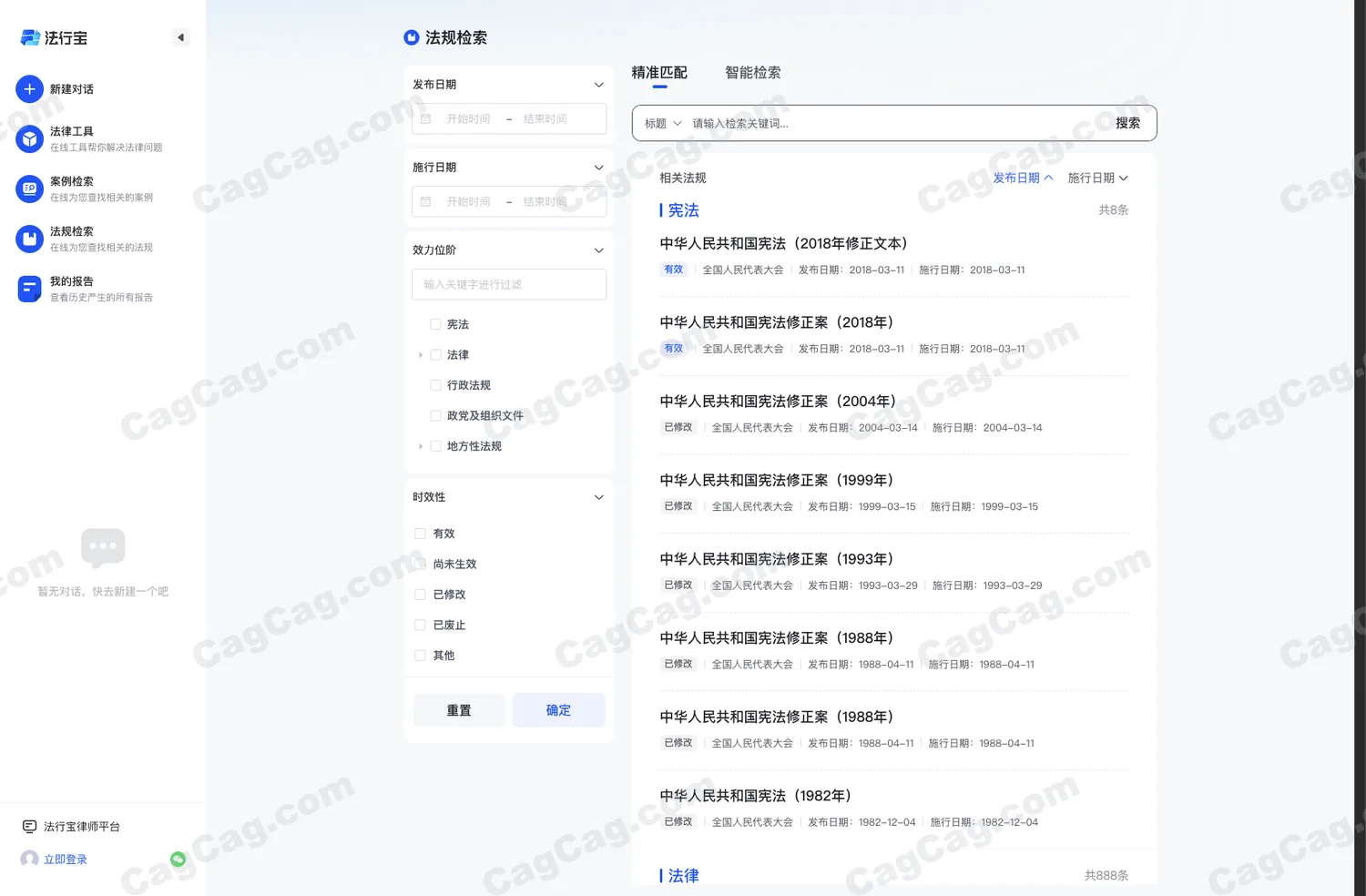
Task: Click the green WeChat icon
Action: coord(178,859)
